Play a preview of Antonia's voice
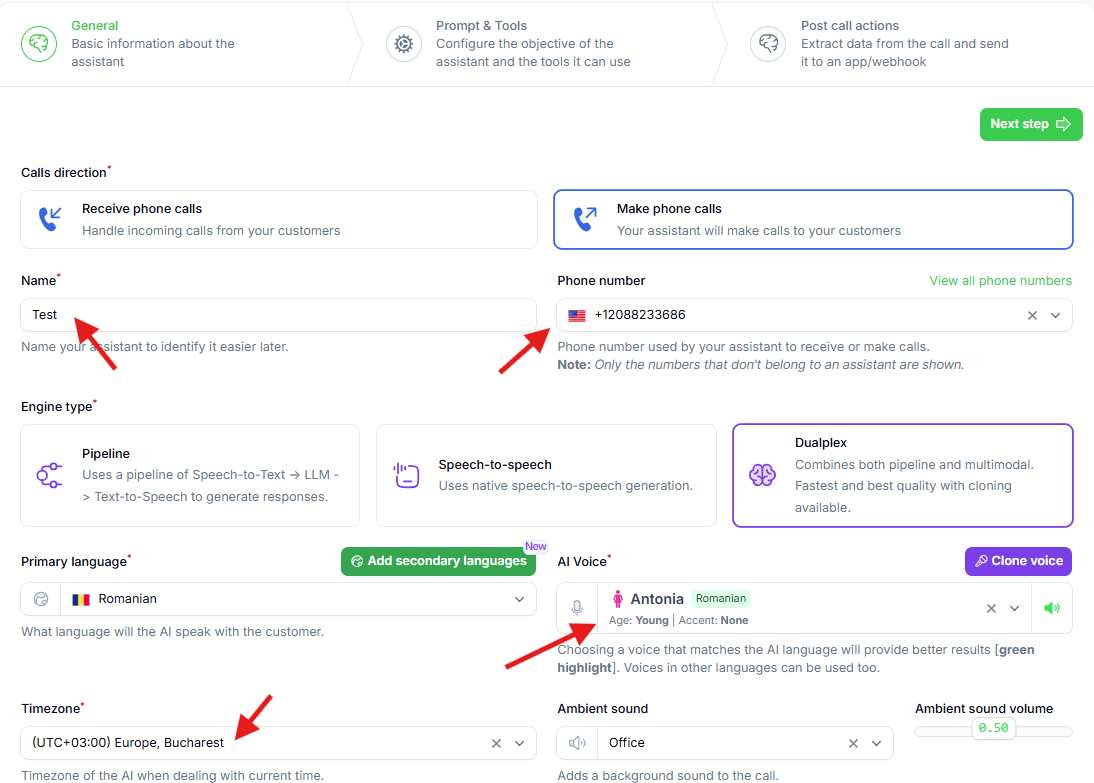Viewport: 1094px width, 783px height. (1051, 607)
